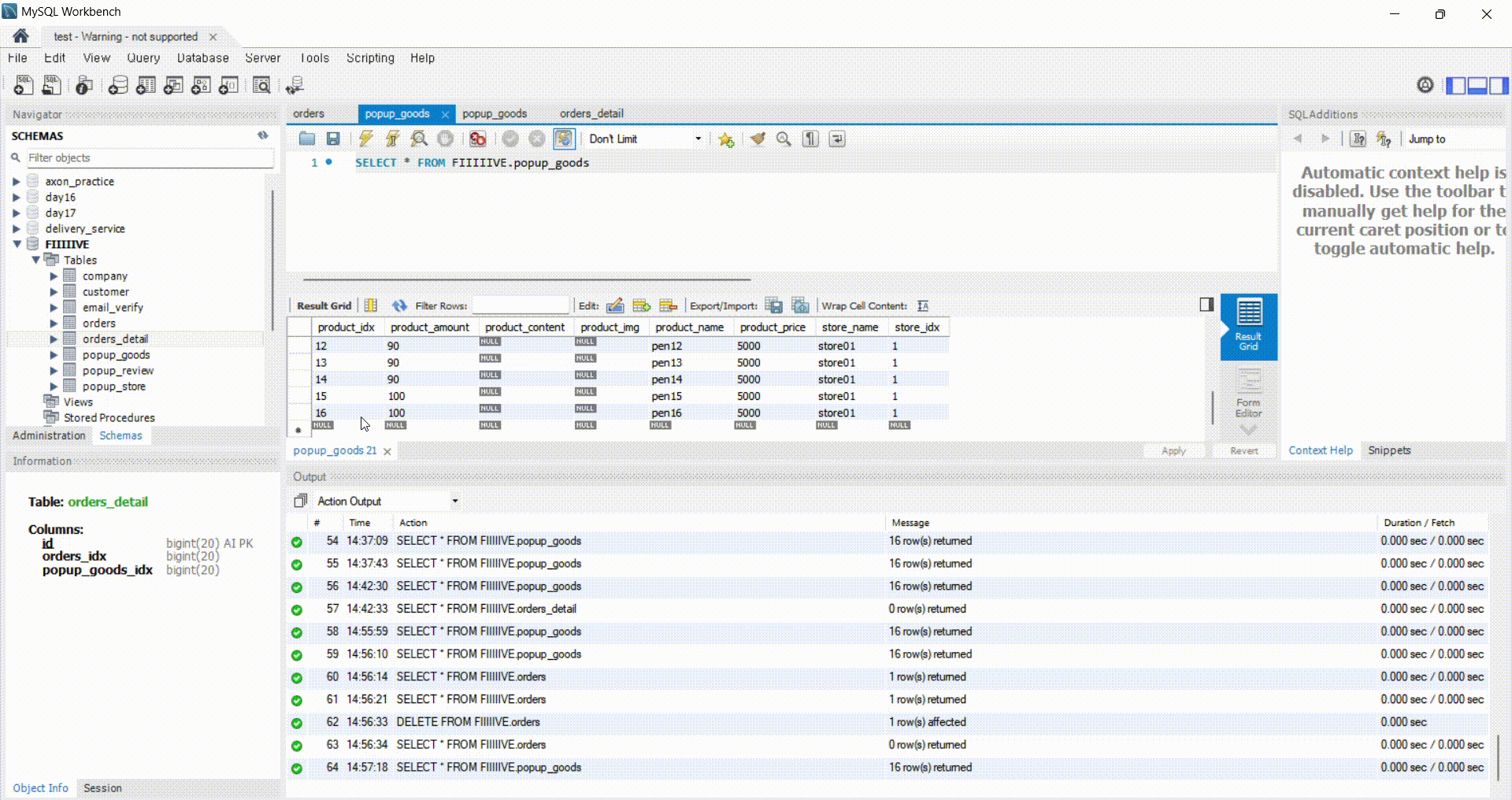The height and width of the screenshot is (800, 1512).
Task: Toggle invisible characters display
Action: click(x=810, y=139)
